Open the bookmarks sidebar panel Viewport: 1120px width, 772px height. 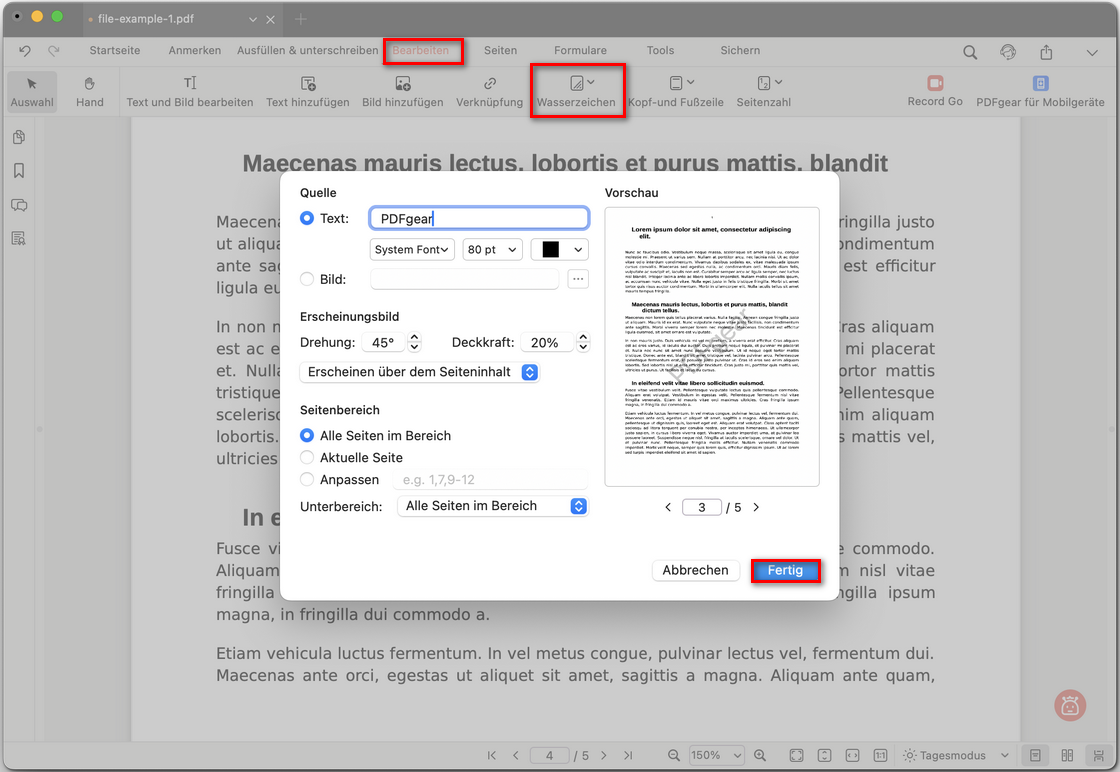19,171
